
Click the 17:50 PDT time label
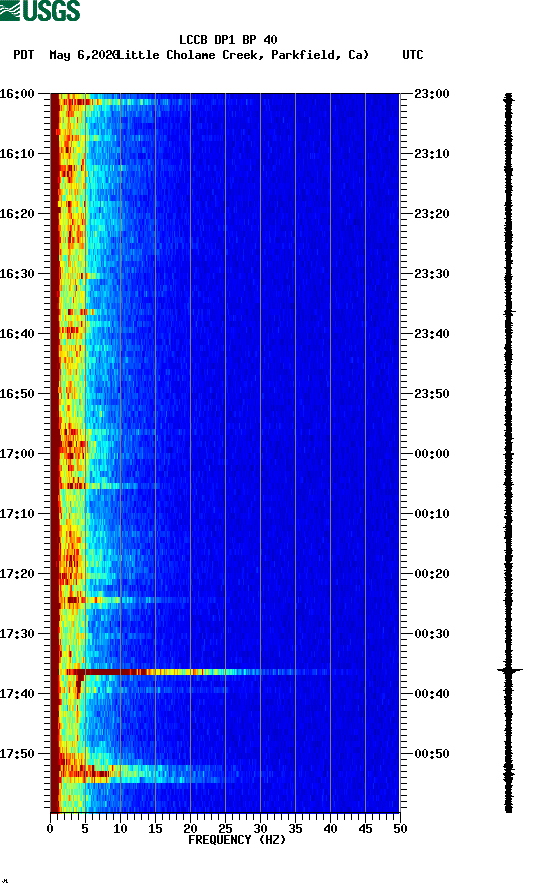17,754
